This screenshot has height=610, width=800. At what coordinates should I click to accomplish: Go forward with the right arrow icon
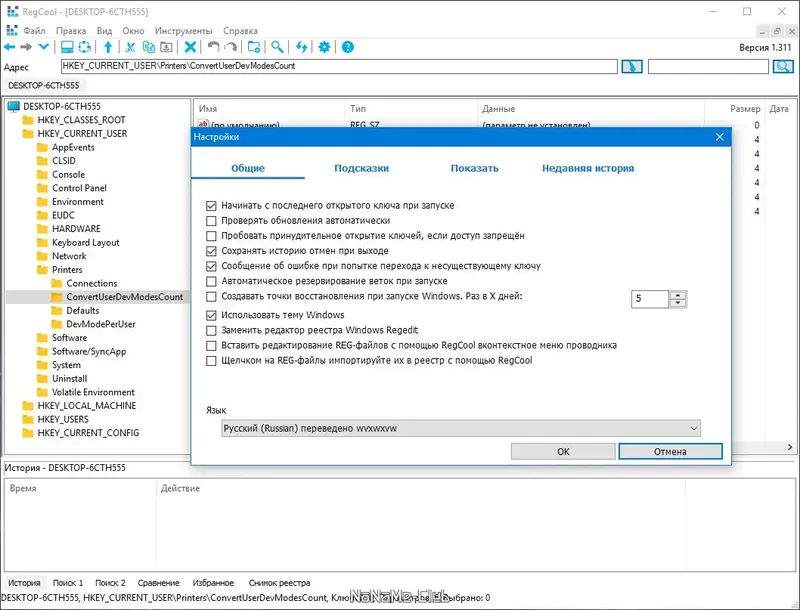point(26,47)
